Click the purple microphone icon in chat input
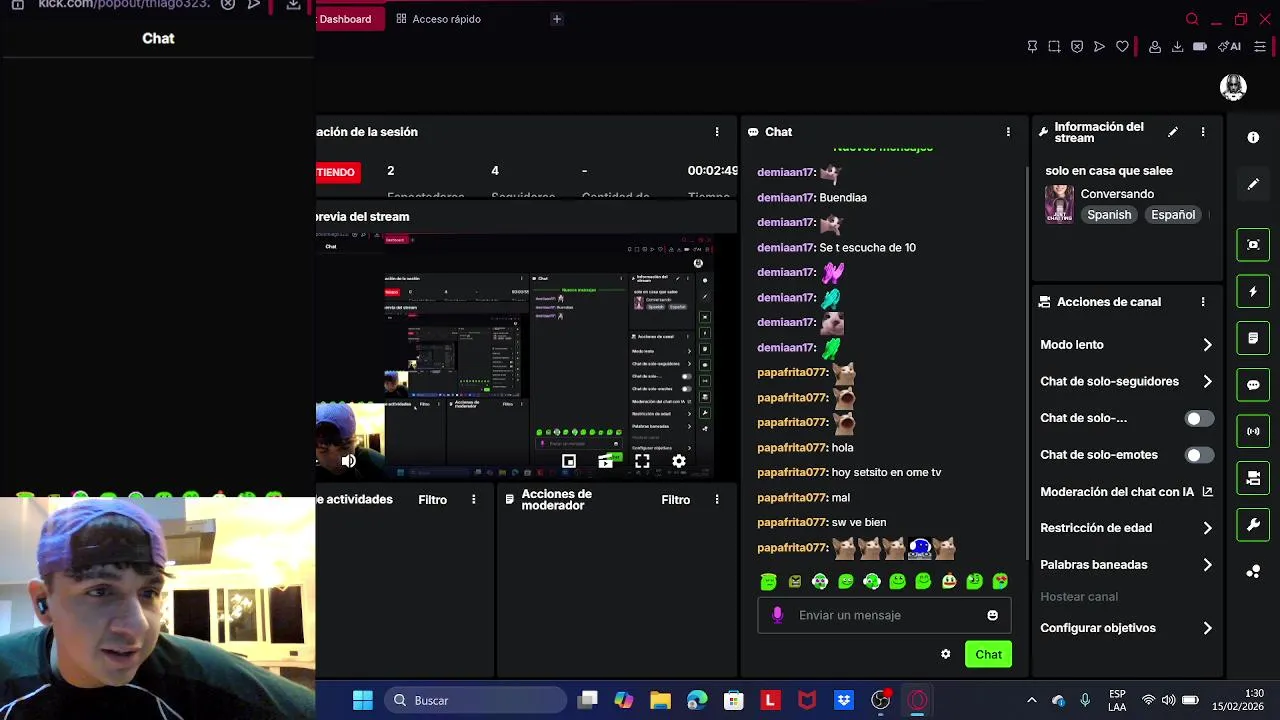 (778, 615)
